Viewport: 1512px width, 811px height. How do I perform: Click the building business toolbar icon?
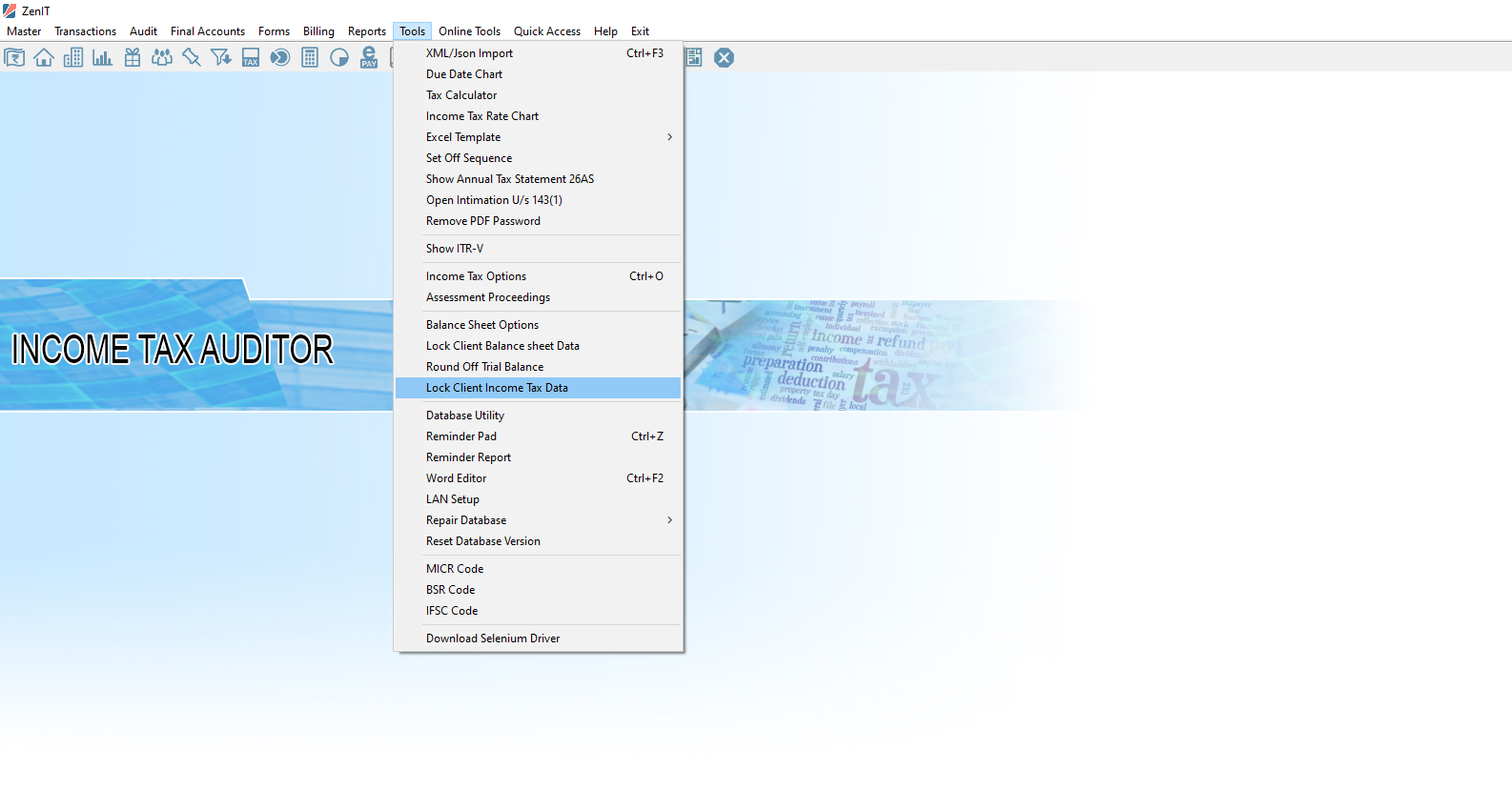point(73,58)
